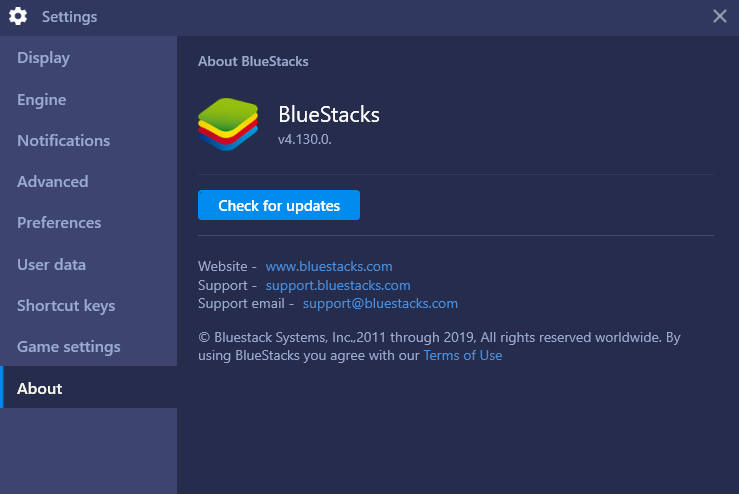Click the BlueStacks product name text
Viewport: 739px width, 494px height.
[x=329, y=115]
